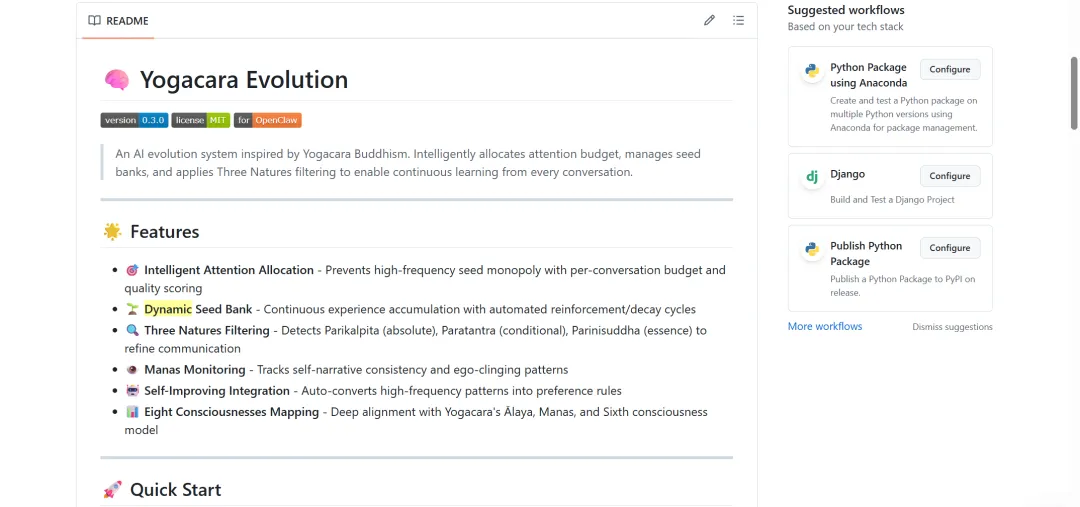Viewport: 1080px width, 507px height.
Task: Click the Yogacara Evolution heading
Action: pyautogui.click(x=244, y=80)
